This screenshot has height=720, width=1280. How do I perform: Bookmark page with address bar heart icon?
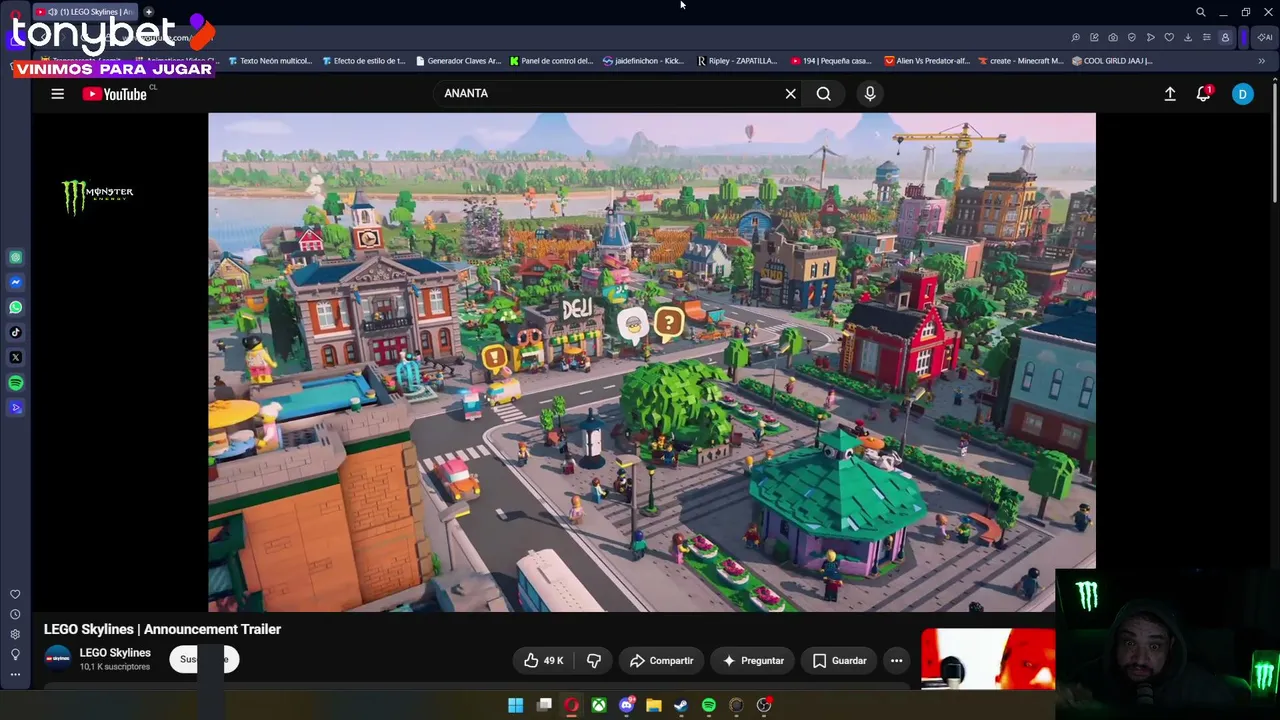[1169, 38]
